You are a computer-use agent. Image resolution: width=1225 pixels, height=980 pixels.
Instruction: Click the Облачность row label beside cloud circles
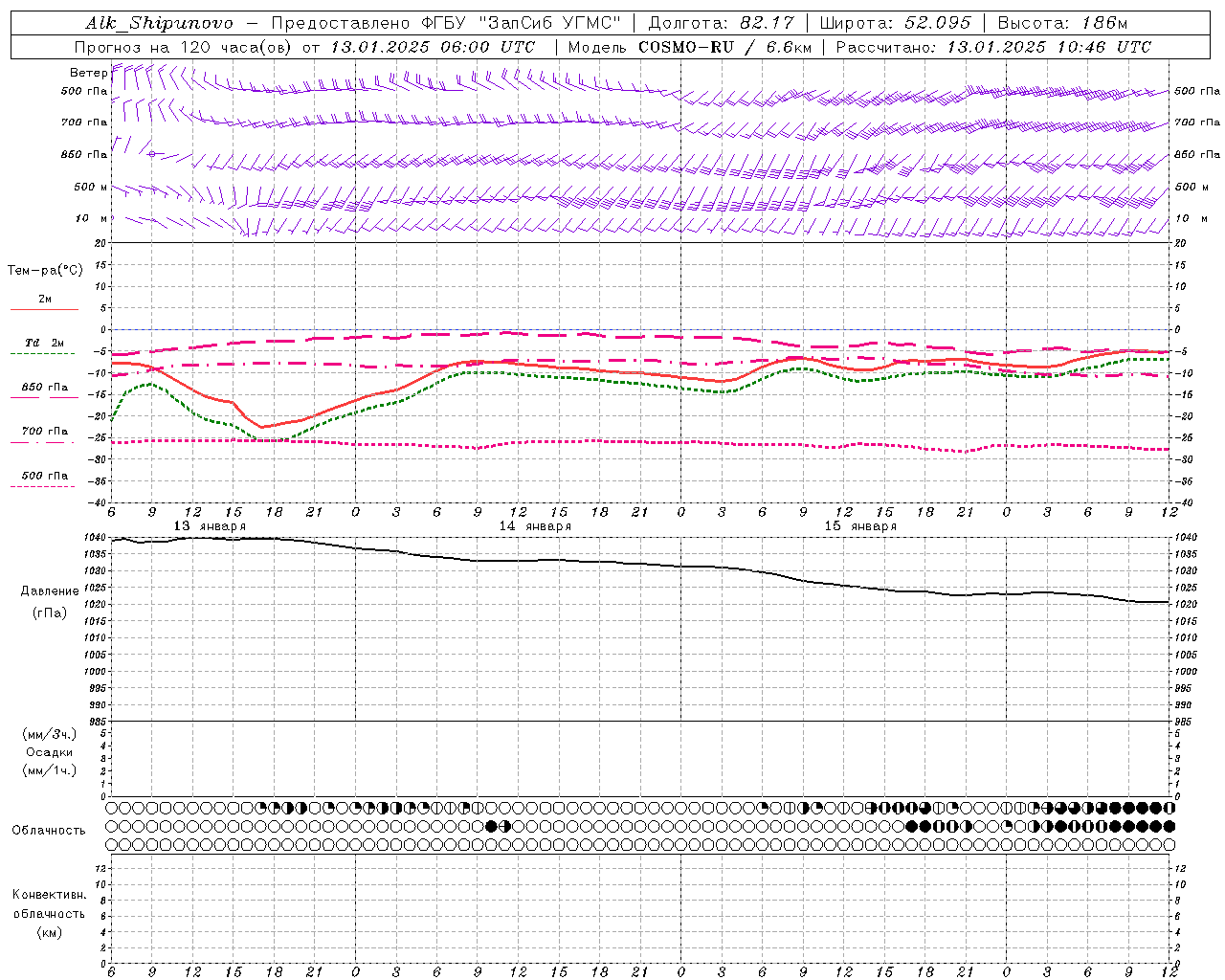(49, 831)
